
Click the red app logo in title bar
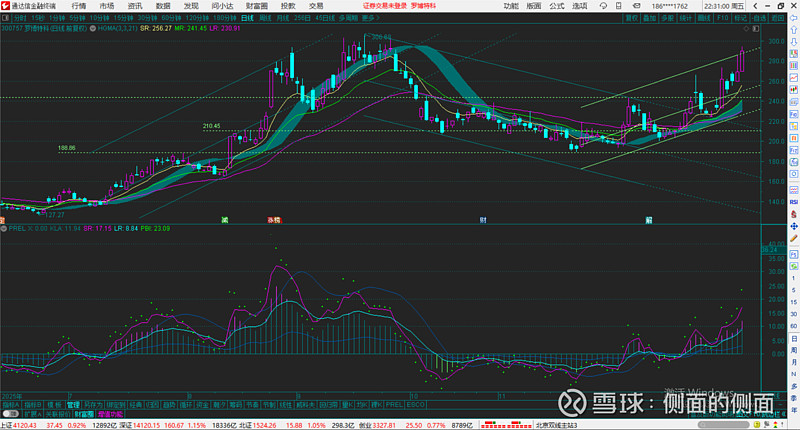[x=6, y=6]
